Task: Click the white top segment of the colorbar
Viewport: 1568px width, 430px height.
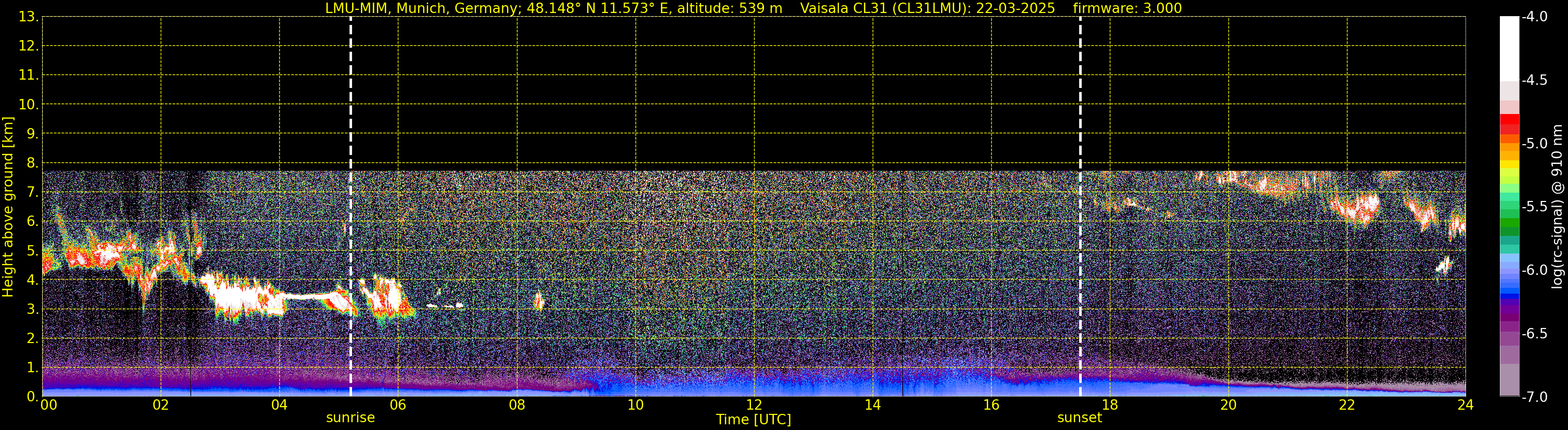Action: click(1510, 49)
